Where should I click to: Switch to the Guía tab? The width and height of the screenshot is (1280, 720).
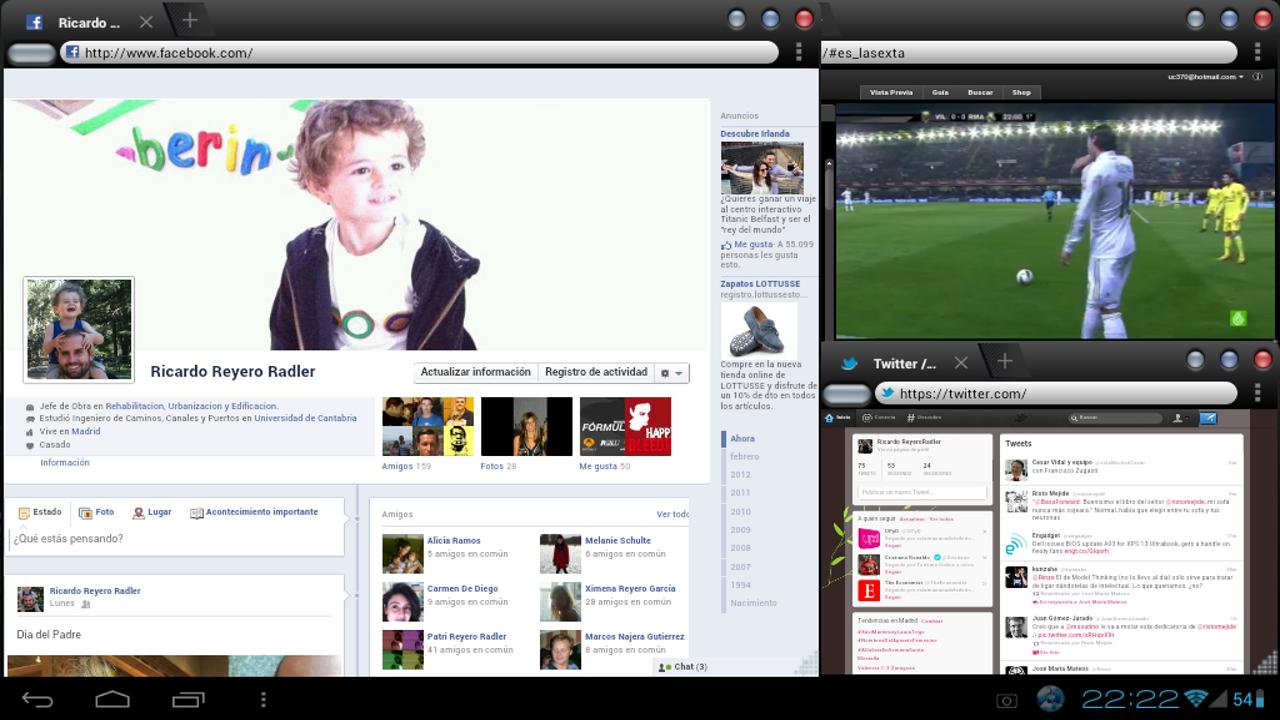(x=940, y=92)
